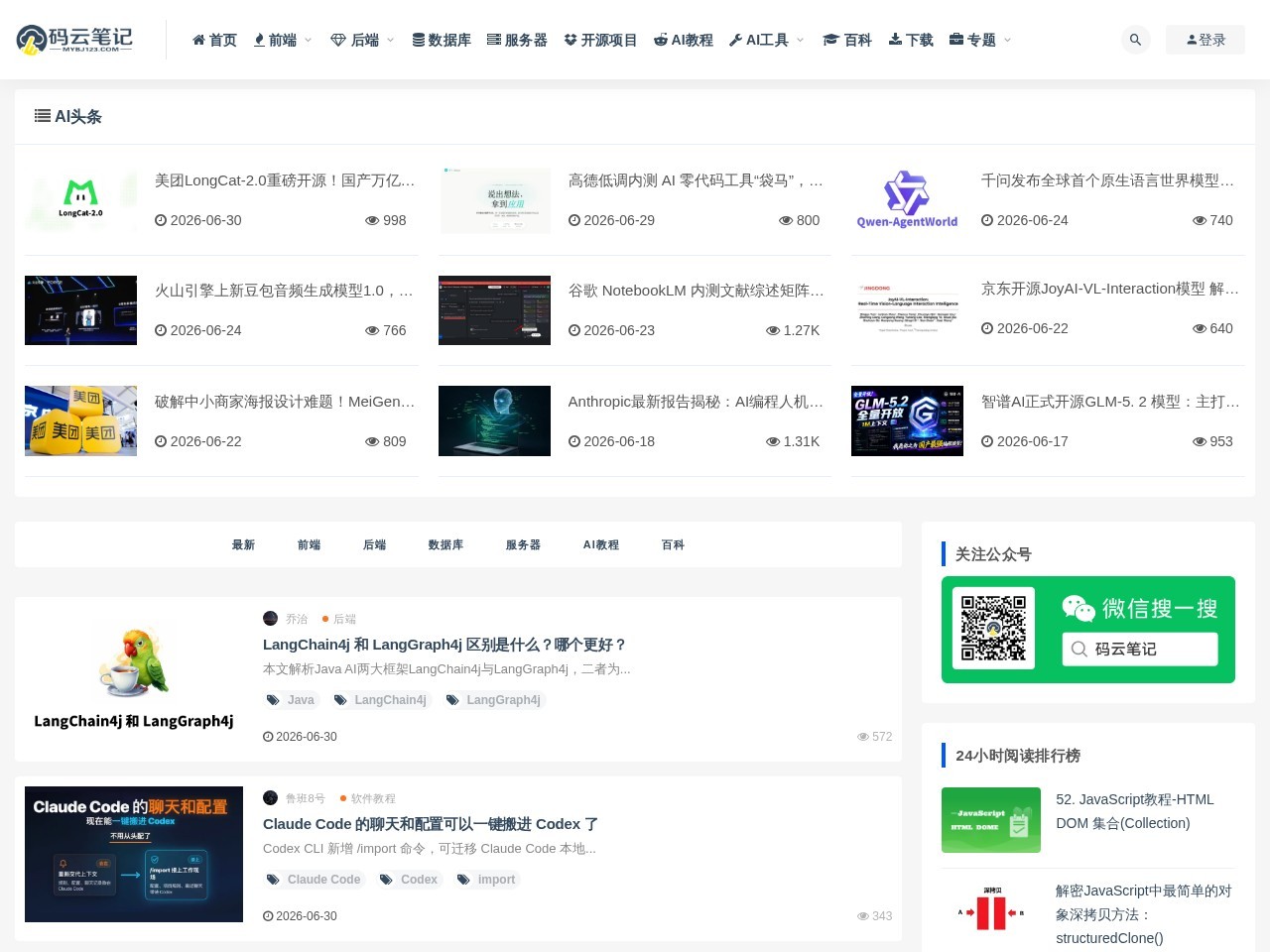
Task: Open the GLM-5.2 article thumbnail
Action: point(907,420)
